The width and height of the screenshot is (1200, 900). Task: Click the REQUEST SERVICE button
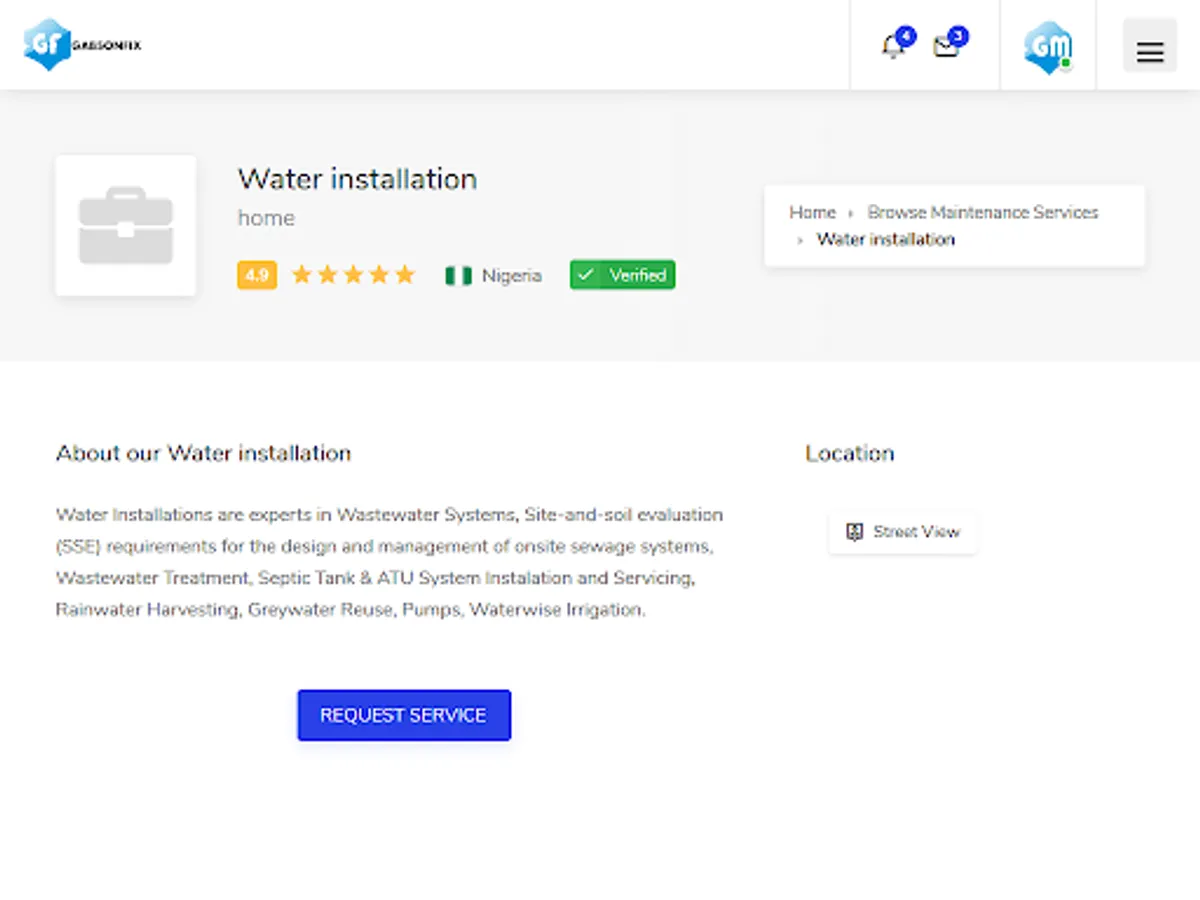click(x=404, y=715)
